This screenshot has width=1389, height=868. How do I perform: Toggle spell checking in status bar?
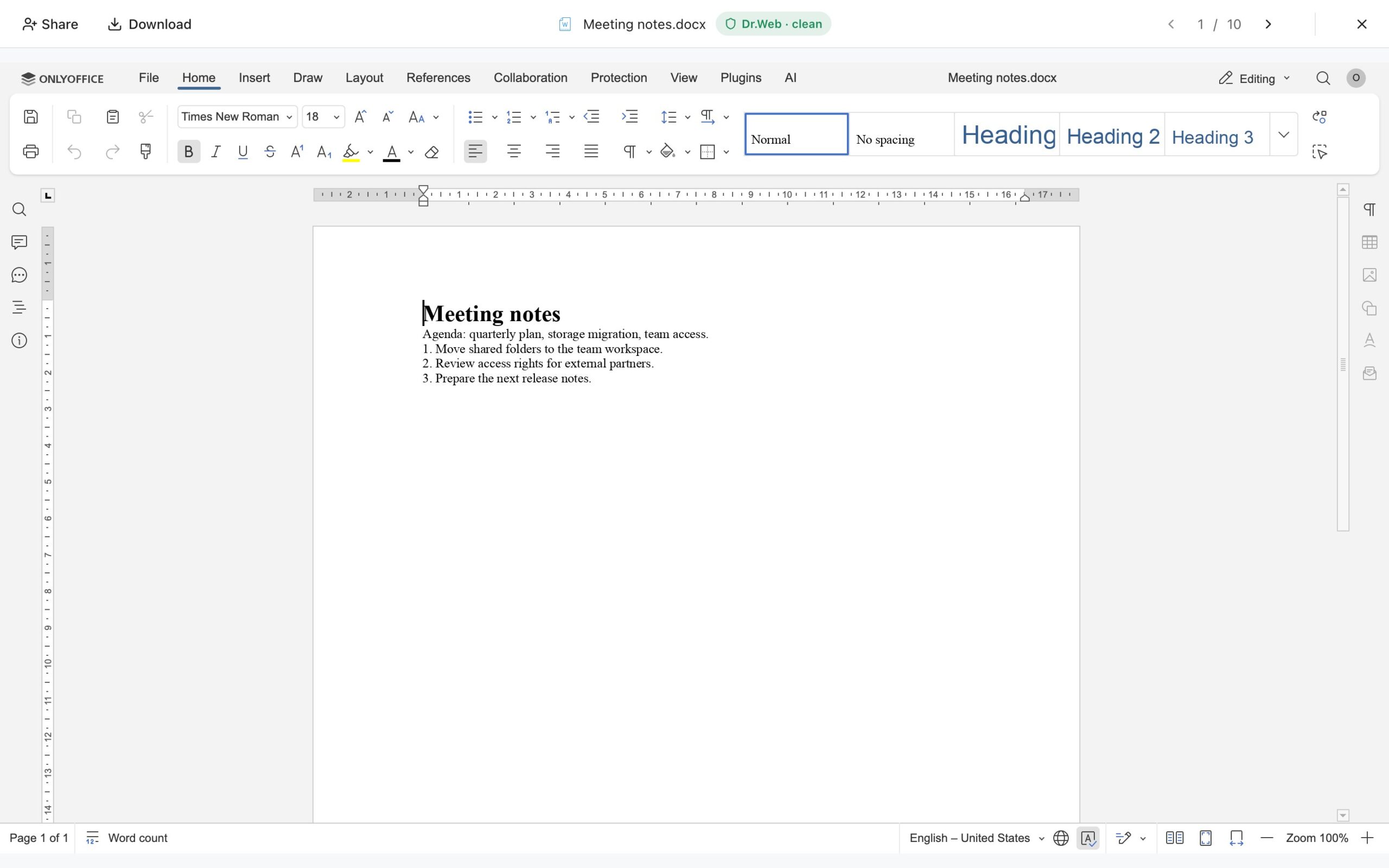click(1088, 838)
